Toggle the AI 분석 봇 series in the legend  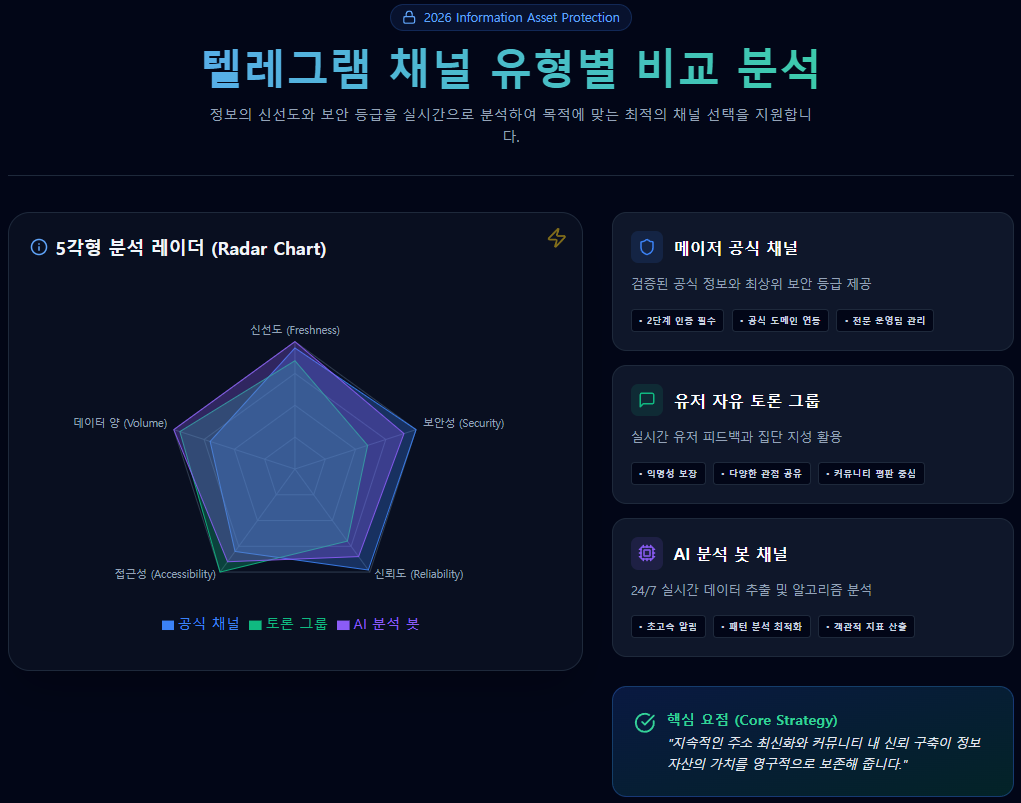point(380,624)
